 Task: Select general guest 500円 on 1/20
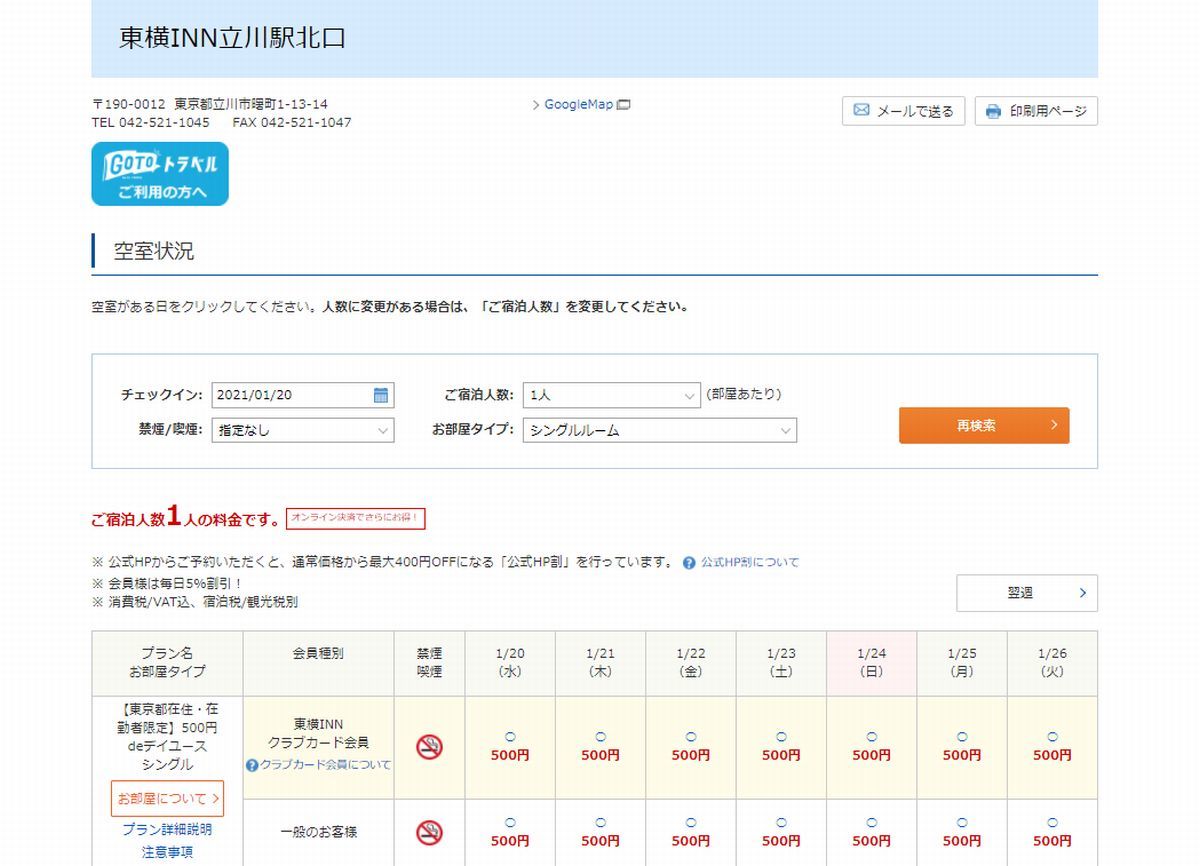pyautogui.click(x=510, y=841)
